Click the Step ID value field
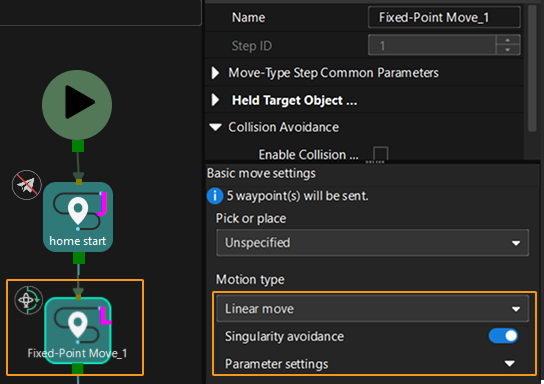 (432, 45)
